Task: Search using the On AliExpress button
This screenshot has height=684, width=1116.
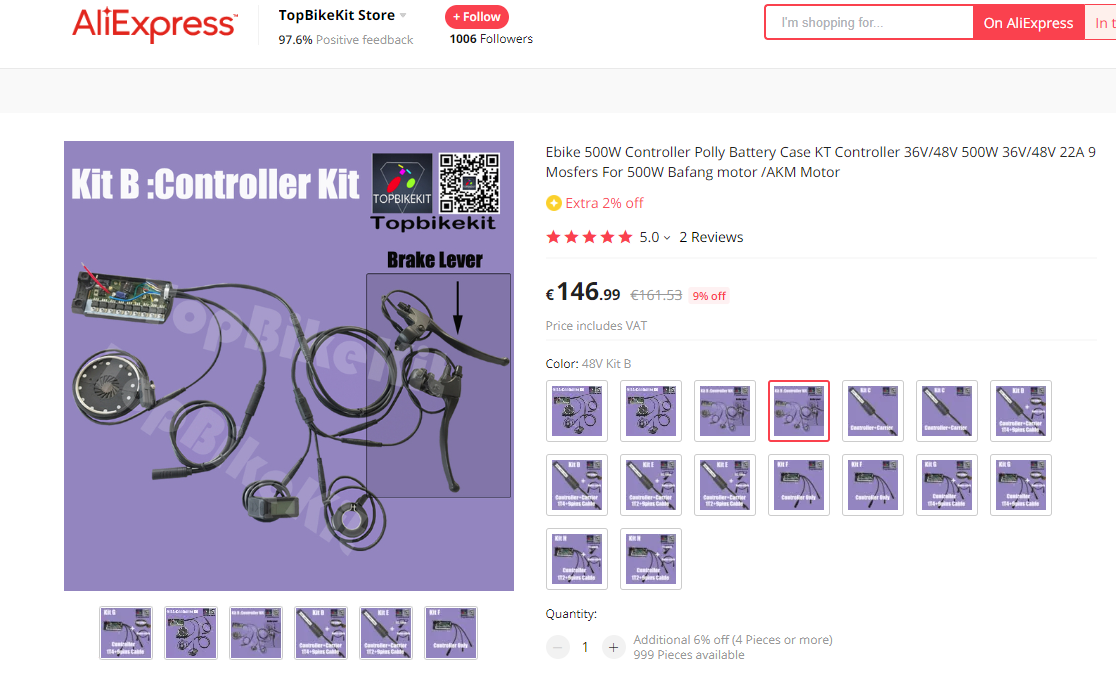Action: pos(1028,22)
